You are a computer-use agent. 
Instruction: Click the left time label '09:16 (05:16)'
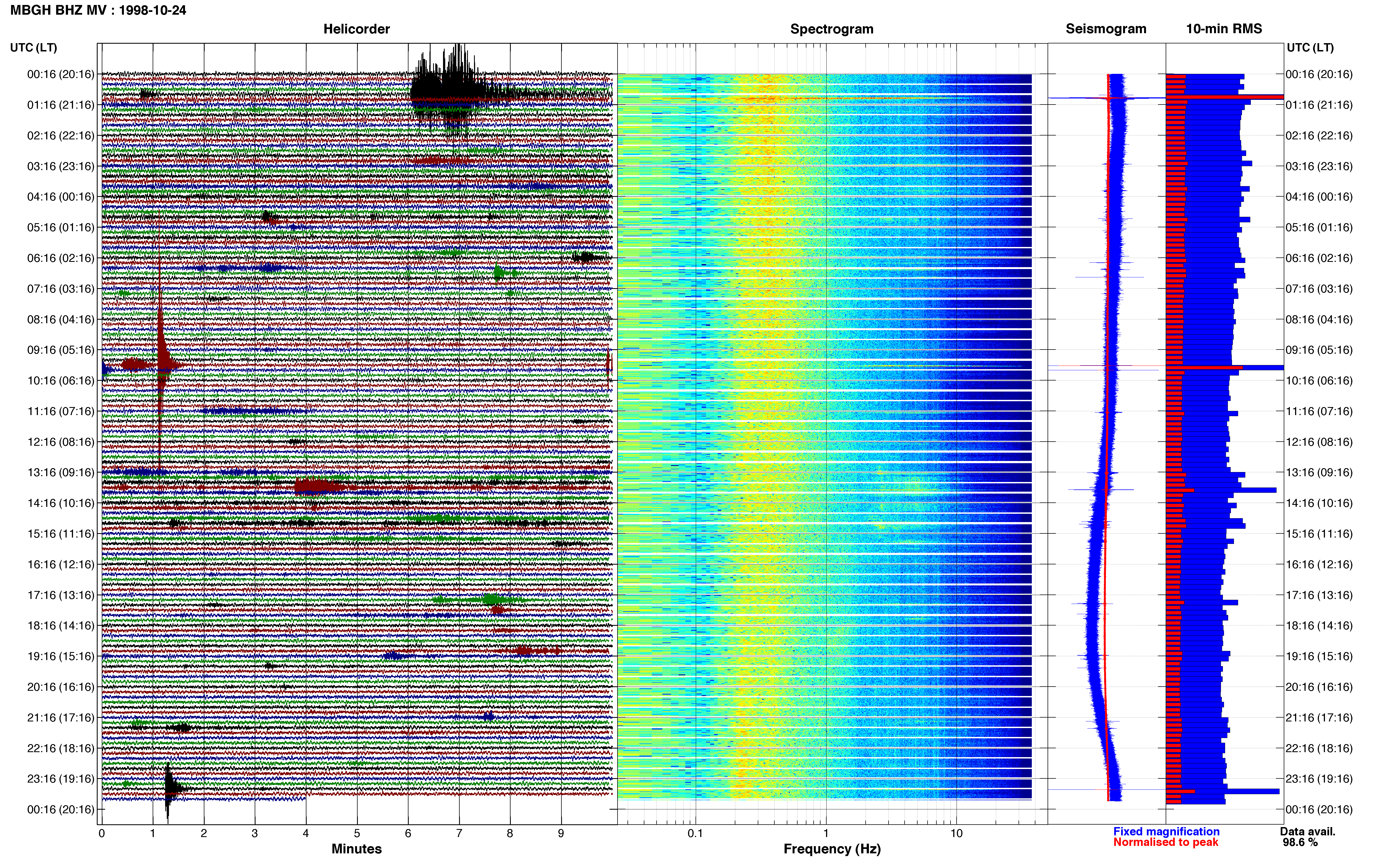tap(61, 350)
